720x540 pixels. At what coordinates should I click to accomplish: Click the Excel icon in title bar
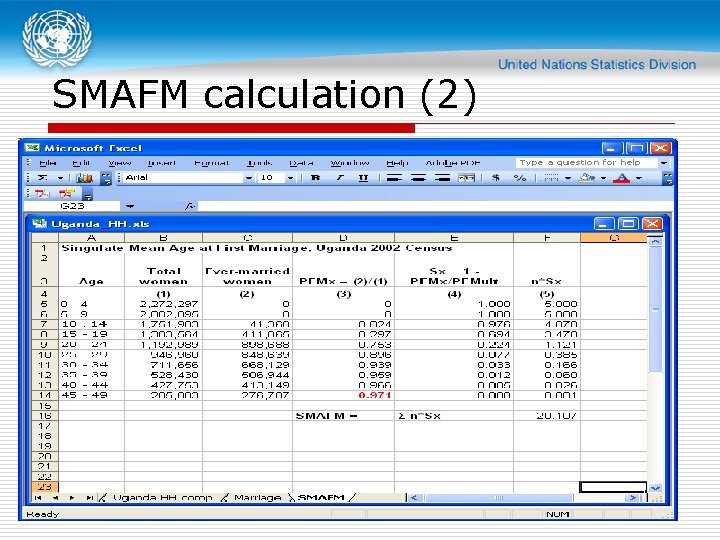pyautogui.click(x=32, y=148)
